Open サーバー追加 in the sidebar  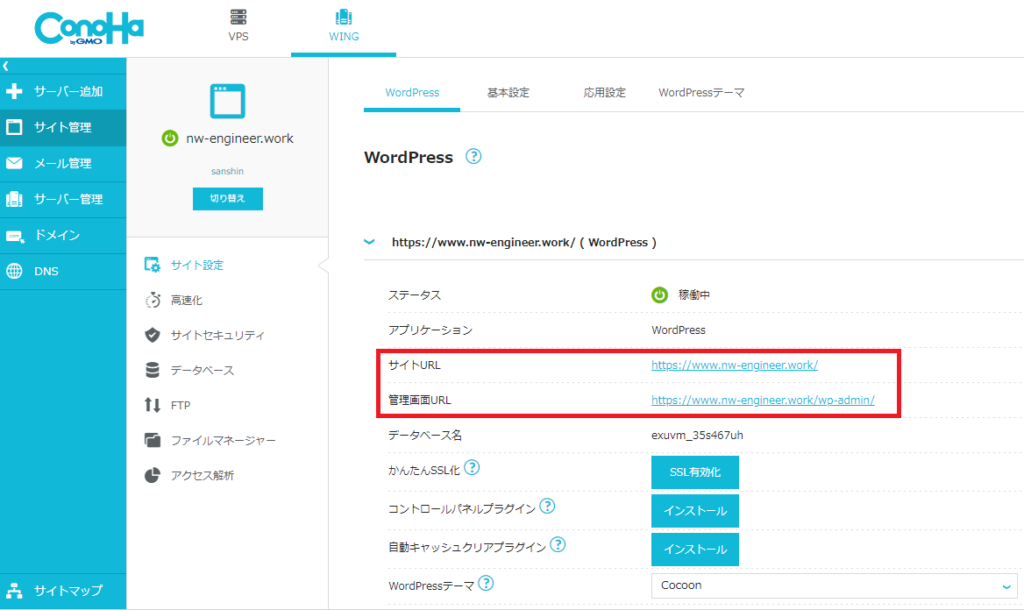point(63,91)
